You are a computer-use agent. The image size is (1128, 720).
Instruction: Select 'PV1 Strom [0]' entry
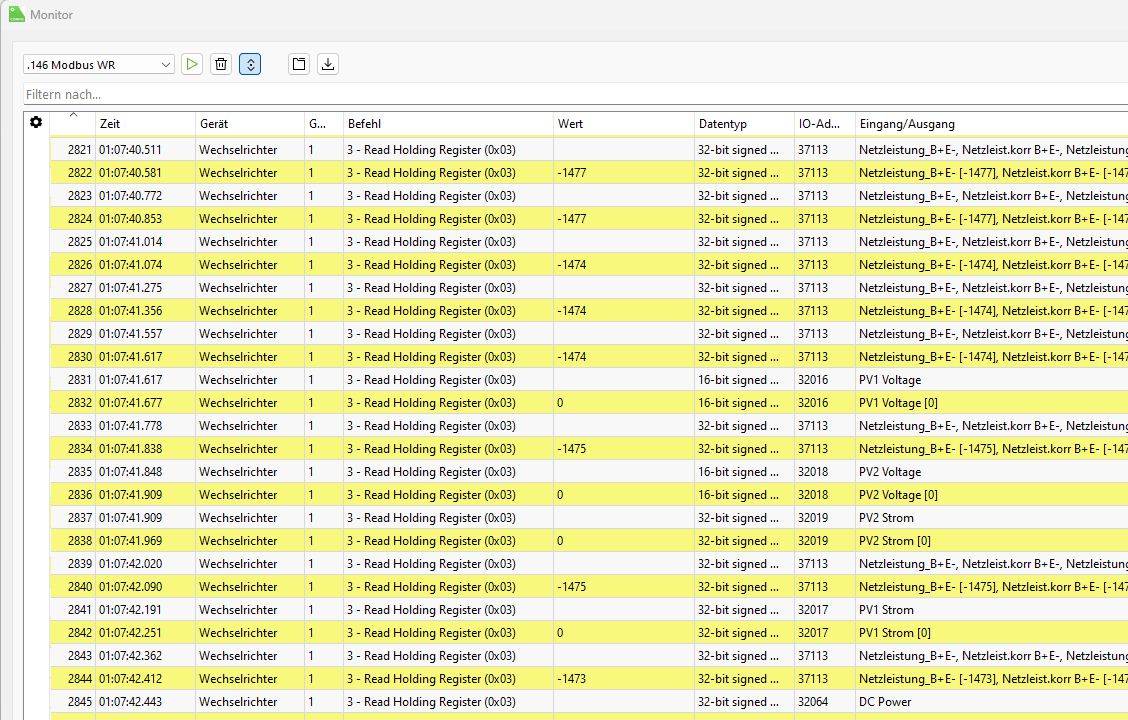895,633
